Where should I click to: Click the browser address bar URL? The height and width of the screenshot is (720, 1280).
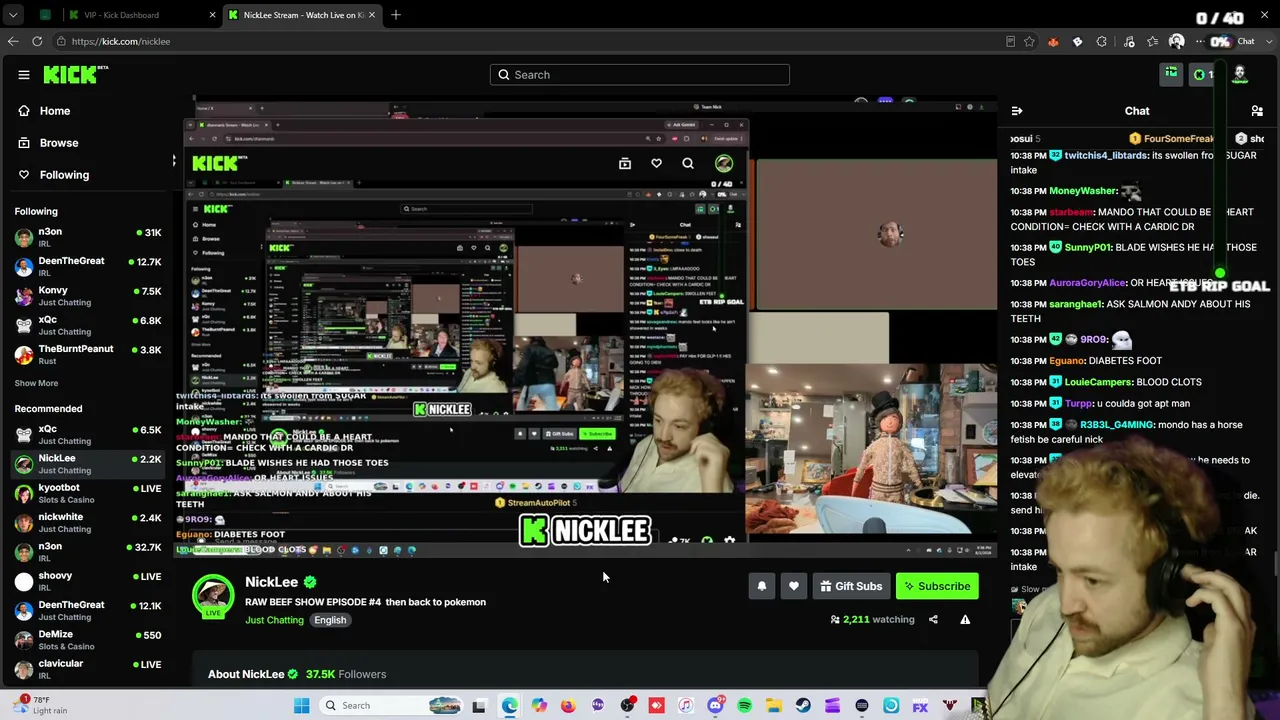(121, 42)
